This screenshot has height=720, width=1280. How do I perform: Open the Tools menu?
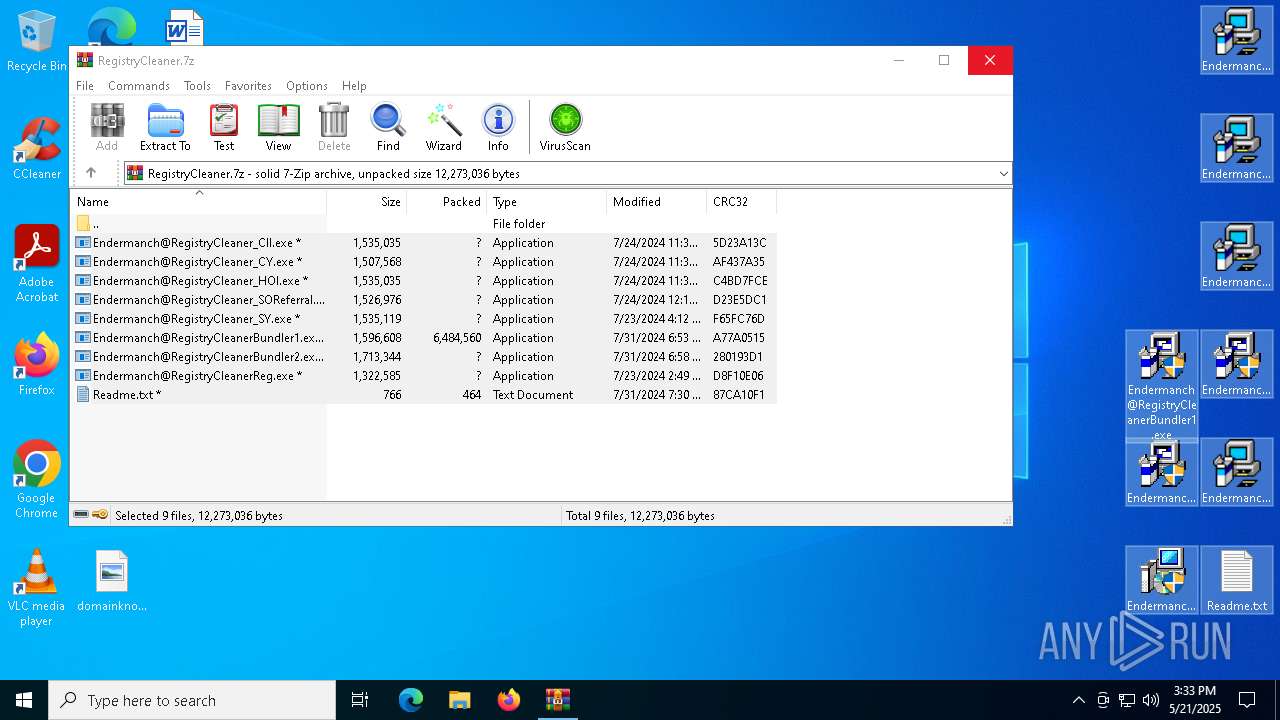pos(197,86)
